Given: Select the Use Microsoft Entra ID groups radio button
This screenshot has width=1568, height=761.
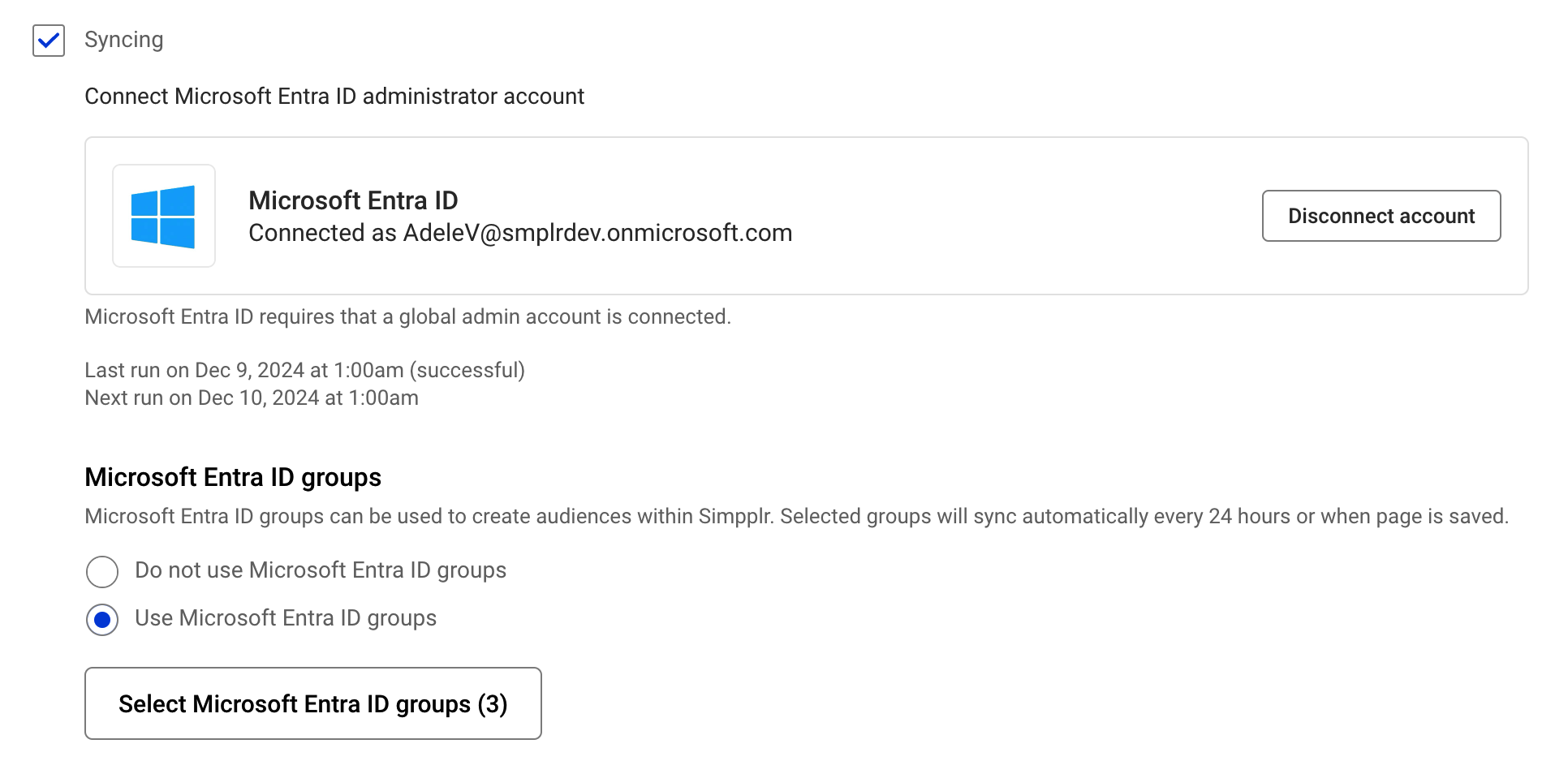Looking at the screenshot, I should click(102, 620).
